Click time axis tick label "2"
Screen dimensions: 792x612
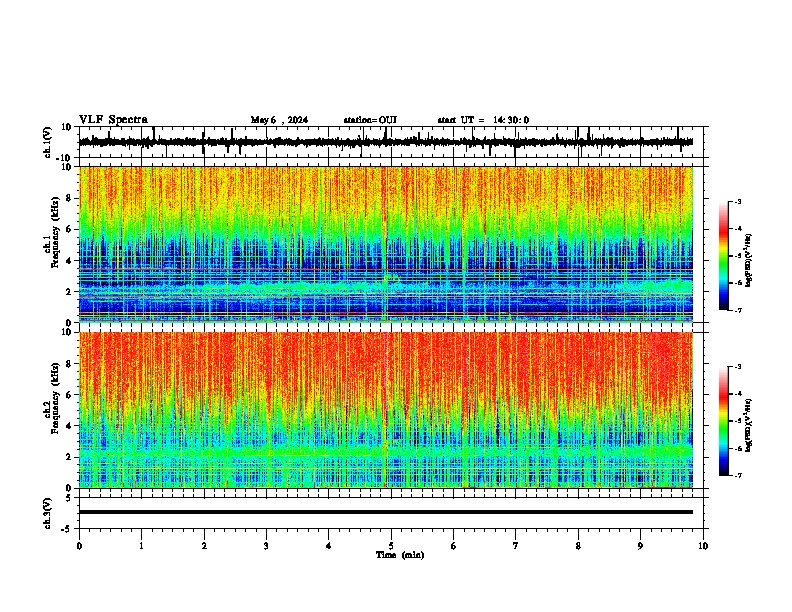(204, 546)
